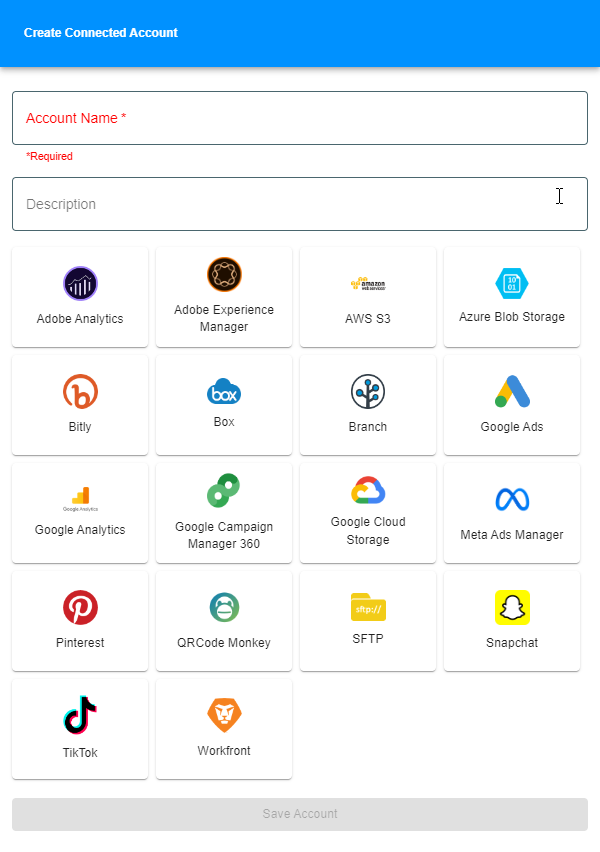Pick the SFTP folder icon
600x852 pixels.
[x=368, y=606]
